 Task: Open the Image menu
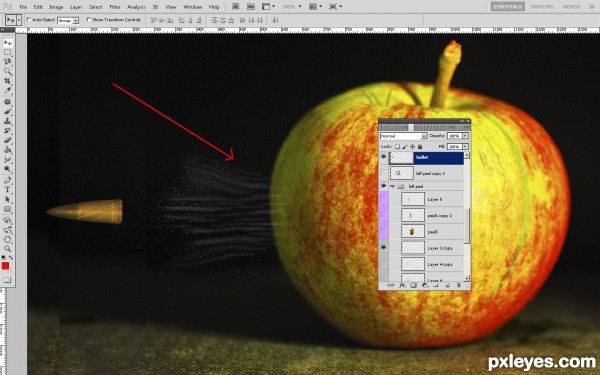pyautogui.click(x=56, y=7)
